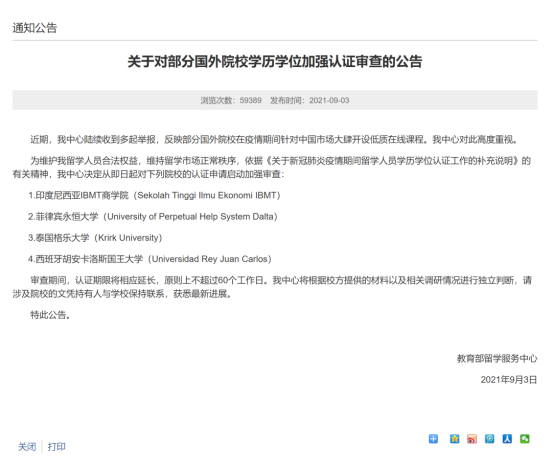Close the announcement via 关闭 link
552x469 pixels.
coord(27,447)
